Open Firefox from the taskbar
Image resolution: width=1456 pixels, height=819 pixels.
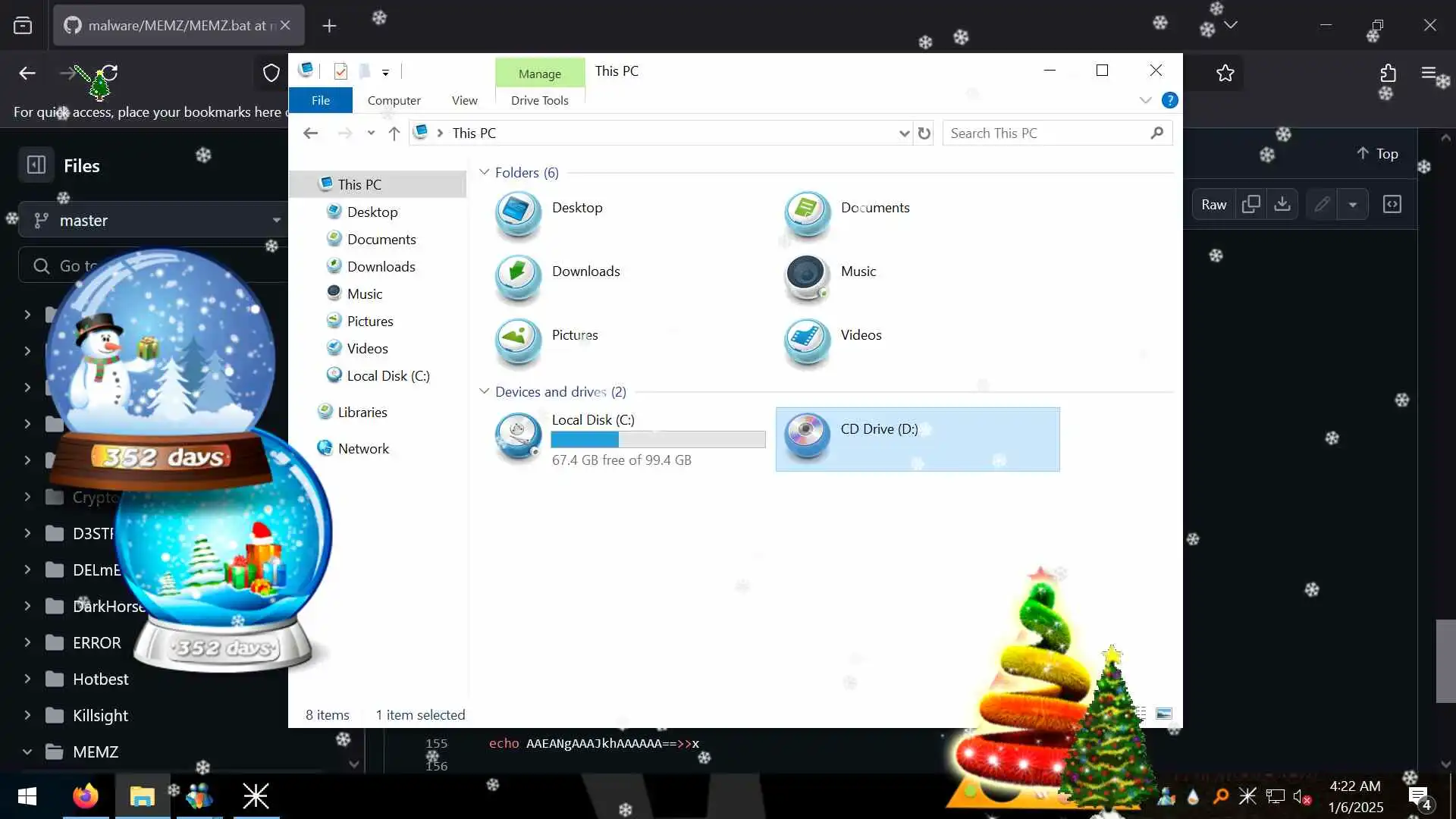[x=85, y=796]
